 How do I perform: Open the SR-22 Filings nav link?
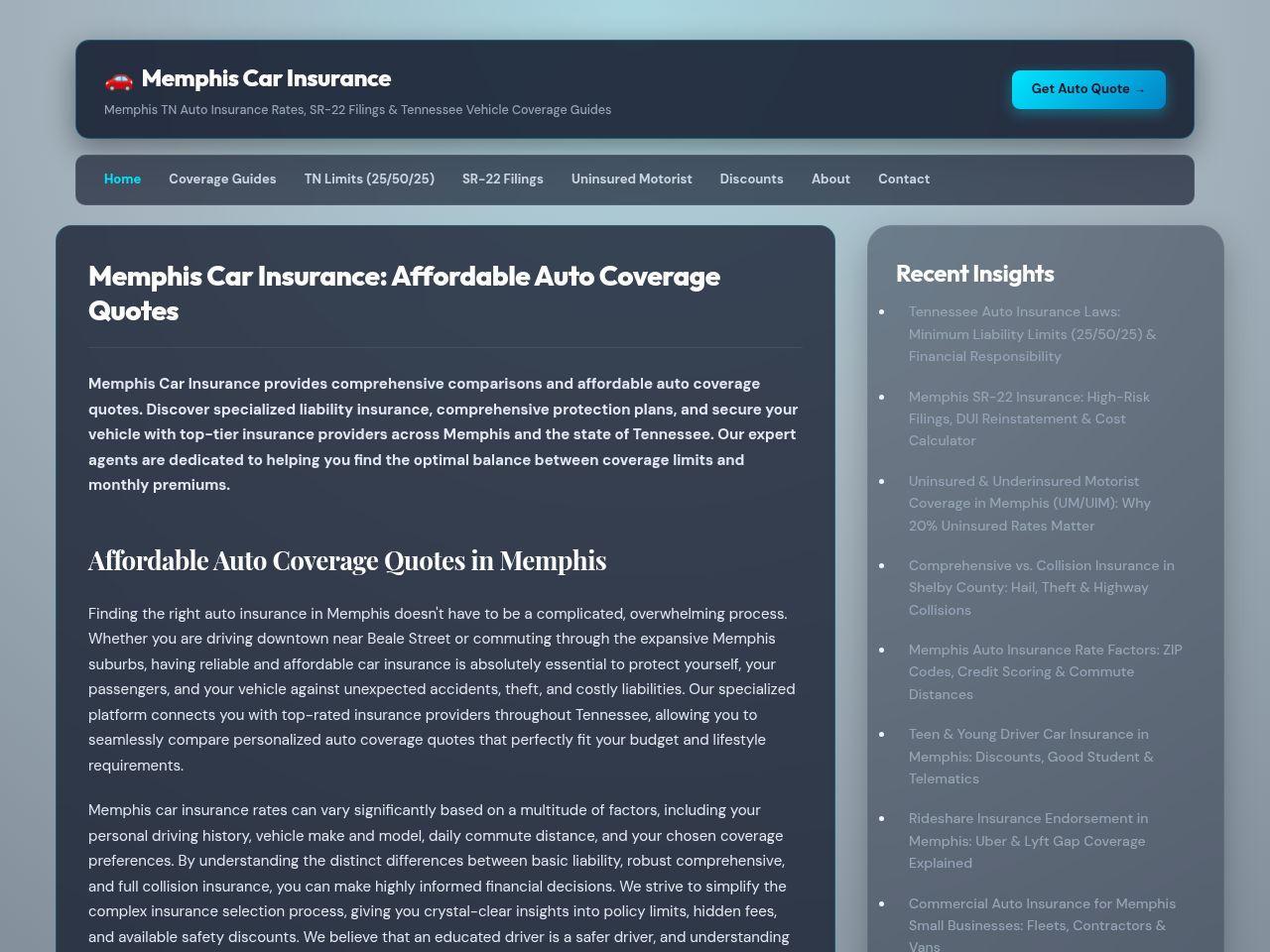[x=503, y=179]
